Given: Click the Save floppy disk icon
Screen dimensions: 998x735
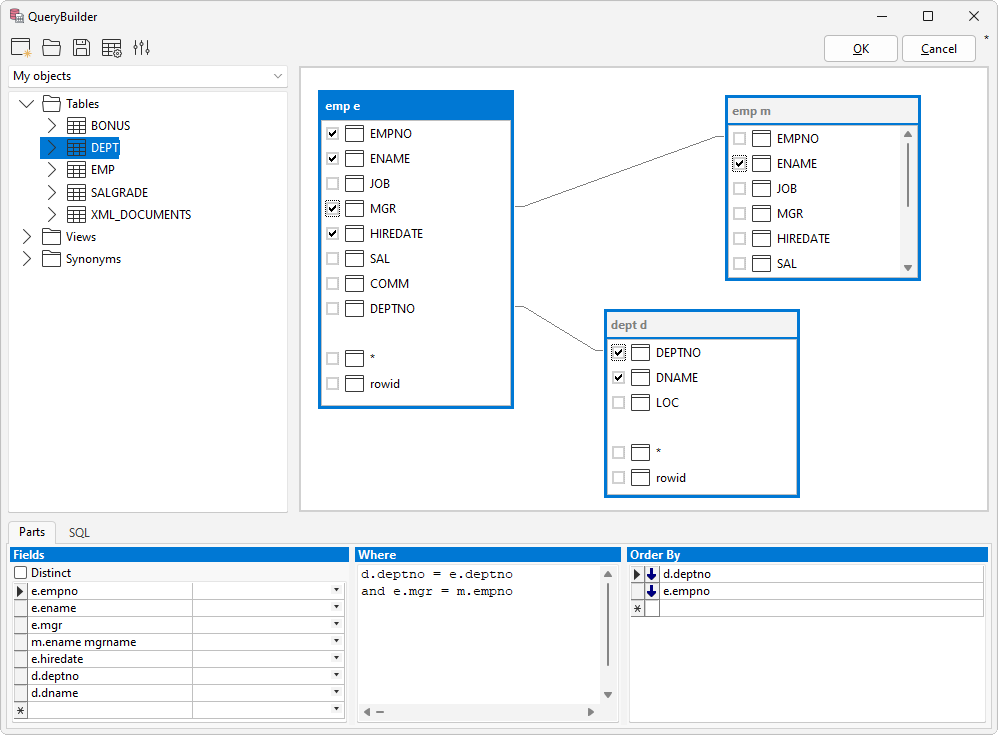Looking at the screenshot, I should coord(81,48).
